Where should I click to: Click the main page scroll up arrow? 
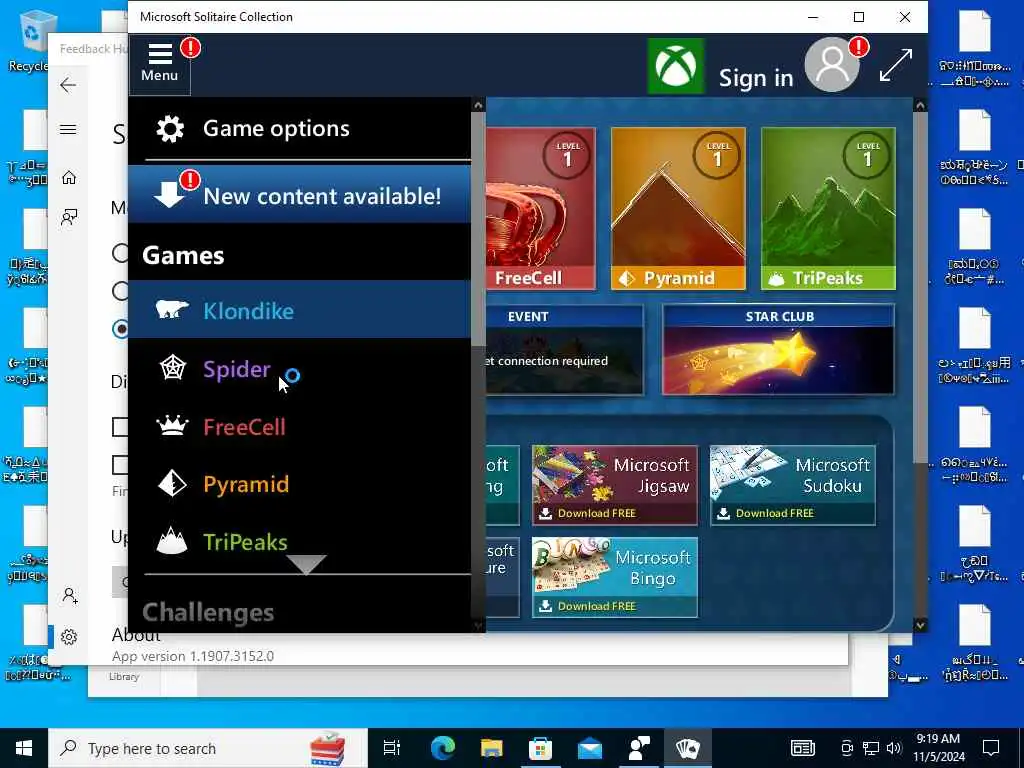(920, 105)
